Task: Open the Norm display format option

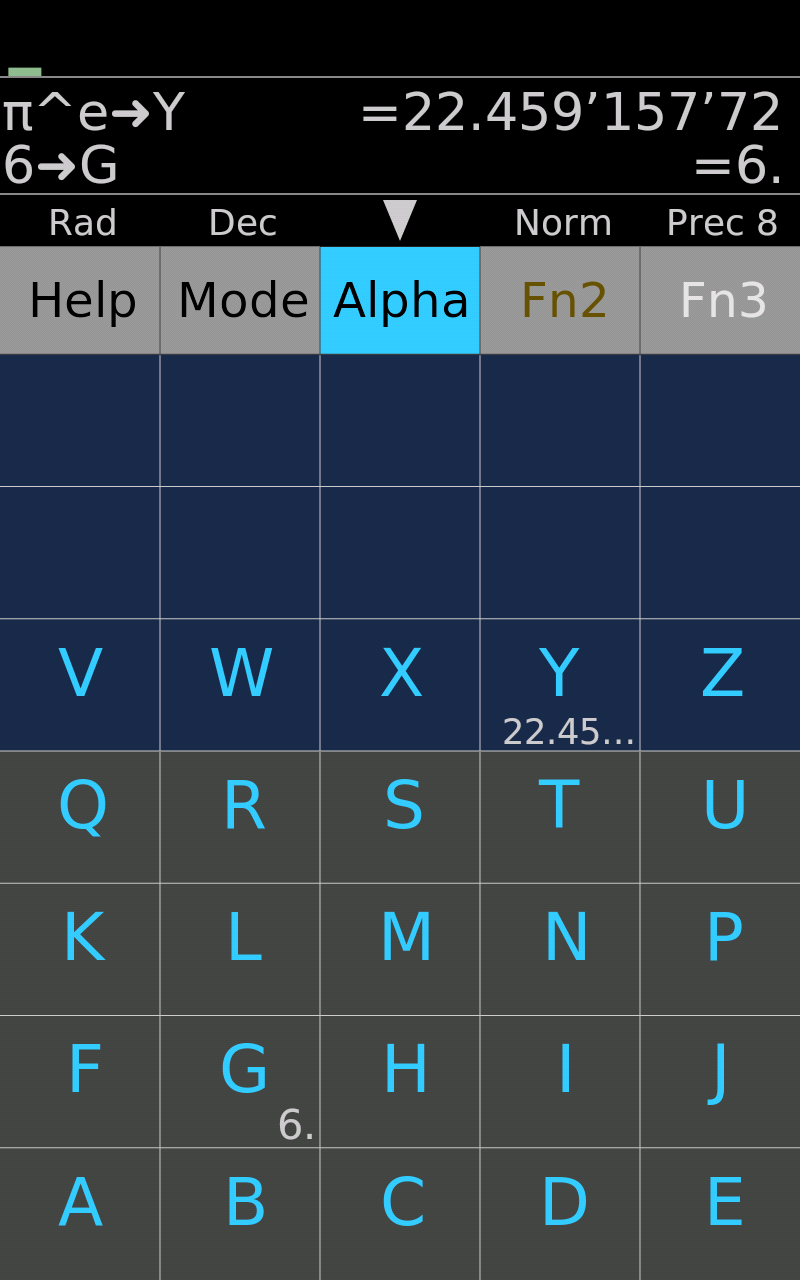Action: click(562, 223)
